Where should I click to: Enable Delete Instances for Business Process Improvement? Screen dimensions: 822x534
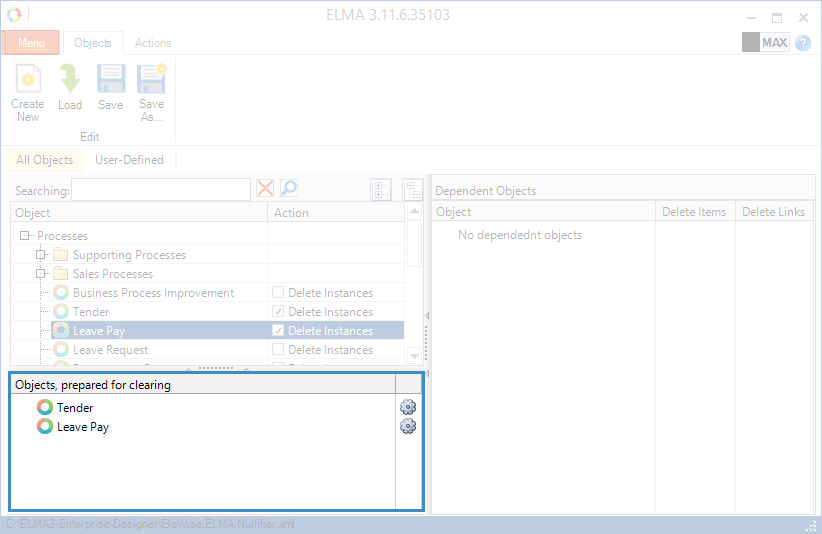[x=279, y=293]
